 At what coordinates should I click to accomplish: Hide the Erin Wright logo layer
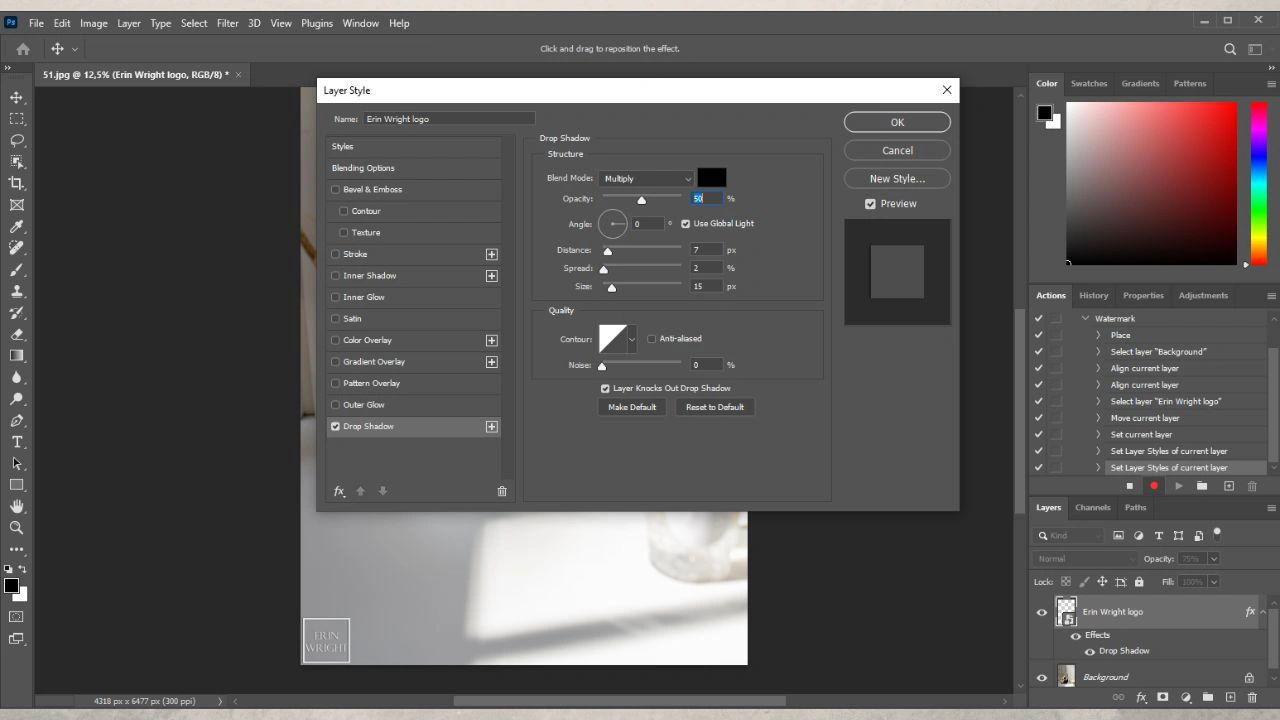click(x=1042, y=612)
